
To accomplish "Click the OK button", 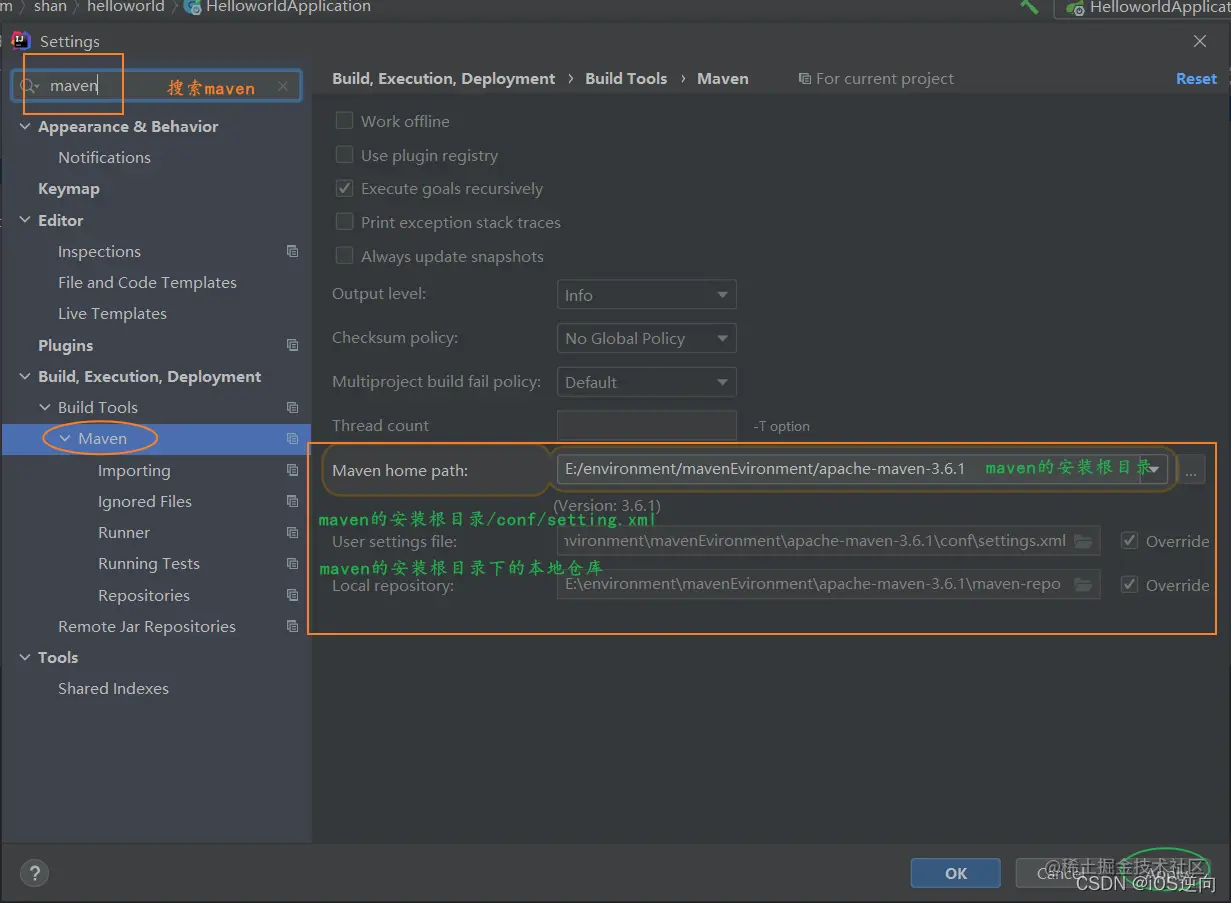I will [x=955, y=873].
